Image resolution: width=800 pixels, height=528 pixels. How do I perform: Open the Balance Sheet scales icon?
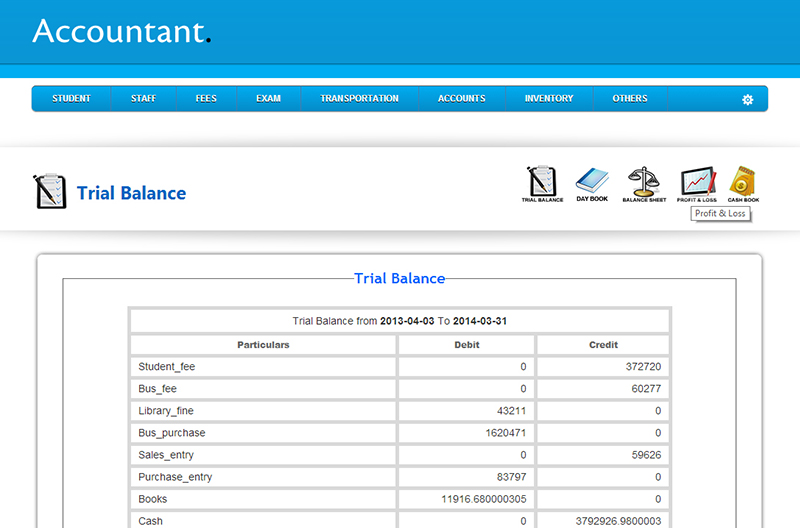pos(644,183)
